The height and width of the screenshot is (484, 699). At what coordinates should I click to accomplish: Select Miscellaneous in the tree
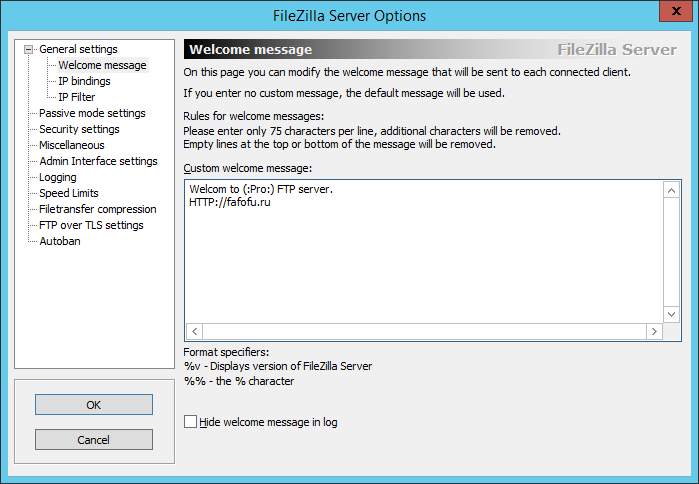(x=72, y=145)
